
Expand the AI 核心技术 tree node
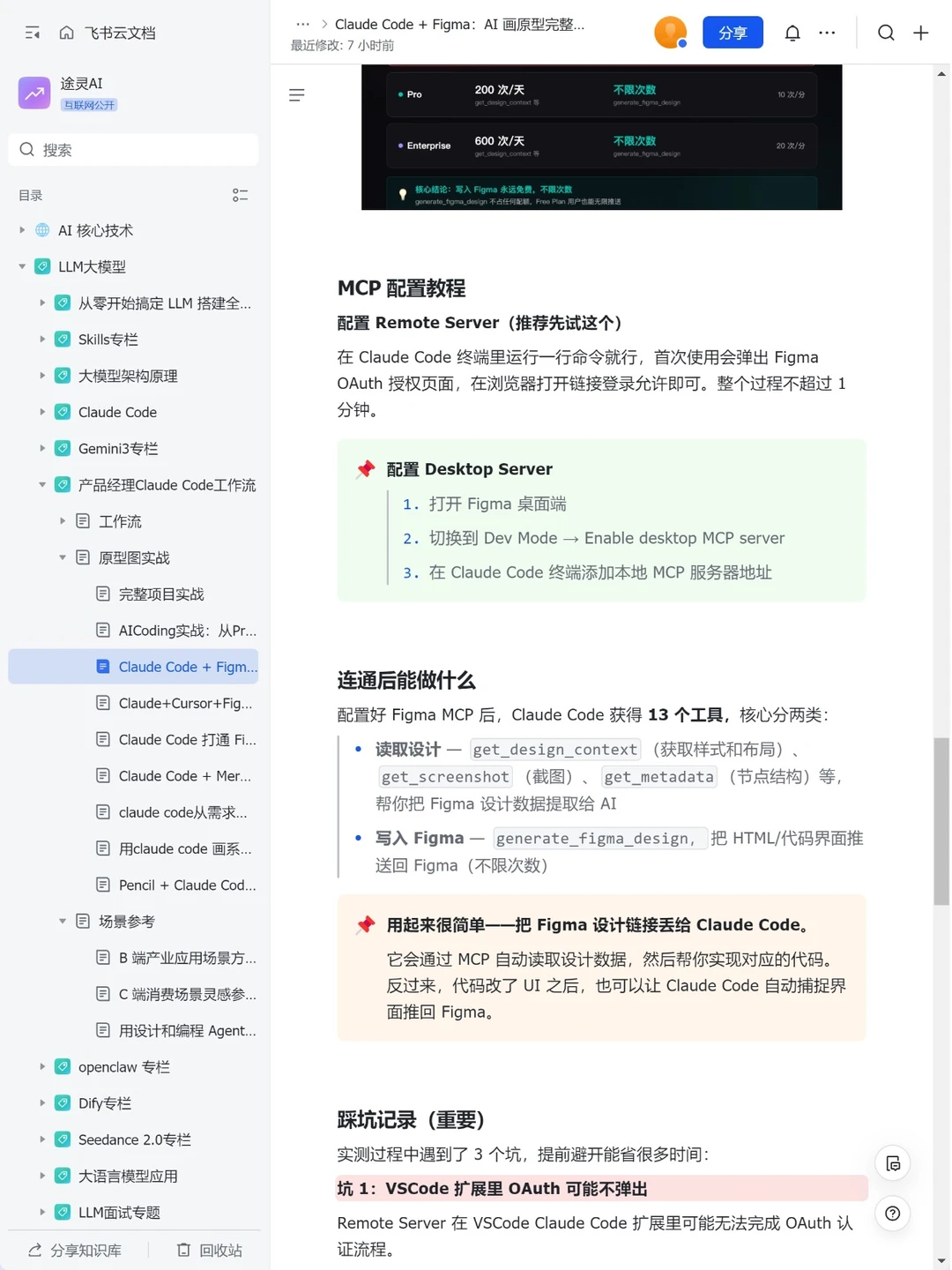pyautogui.click(x=22, y=230)
